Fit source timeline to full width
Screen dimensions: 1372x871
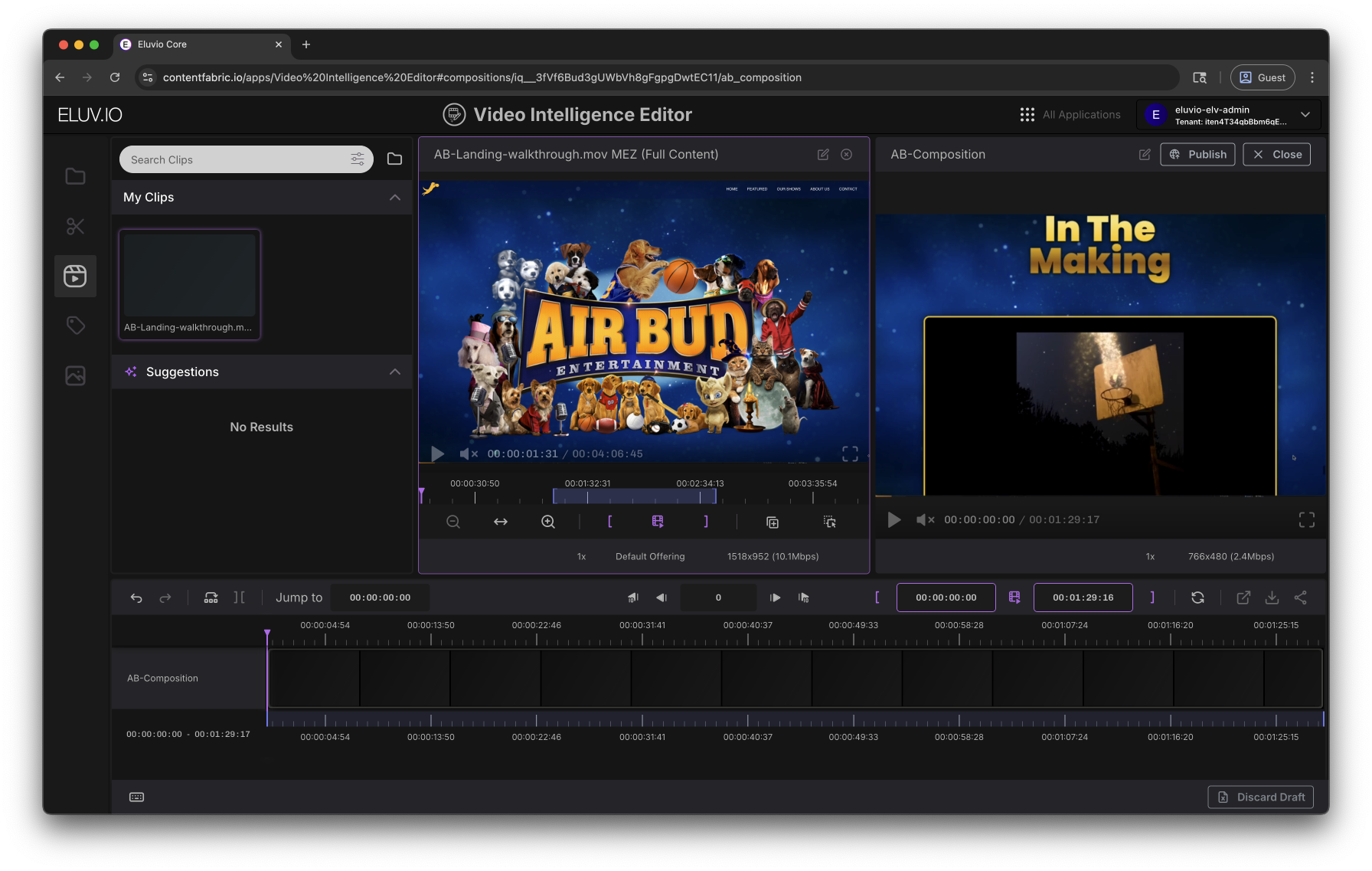point(501,522)
